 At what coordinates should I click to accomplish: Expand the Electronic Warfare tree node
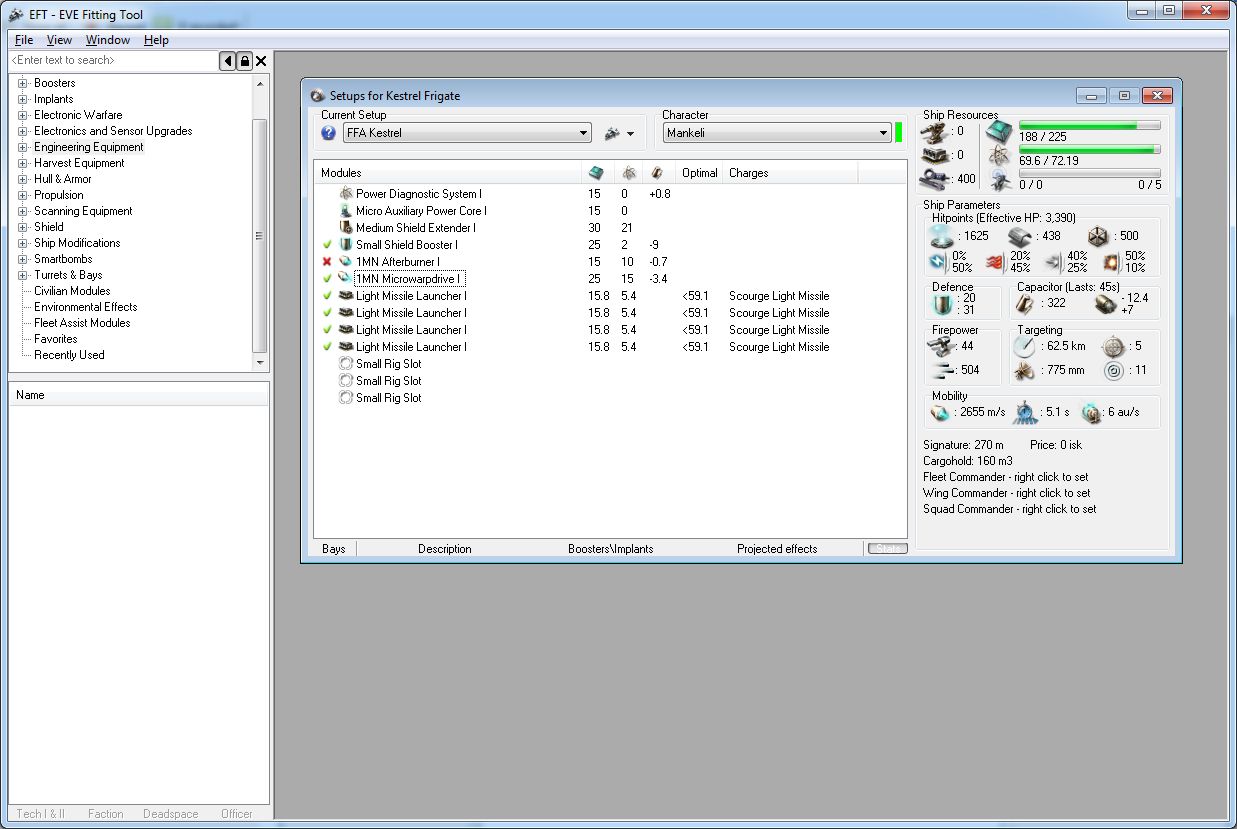[x=22, y=115]
